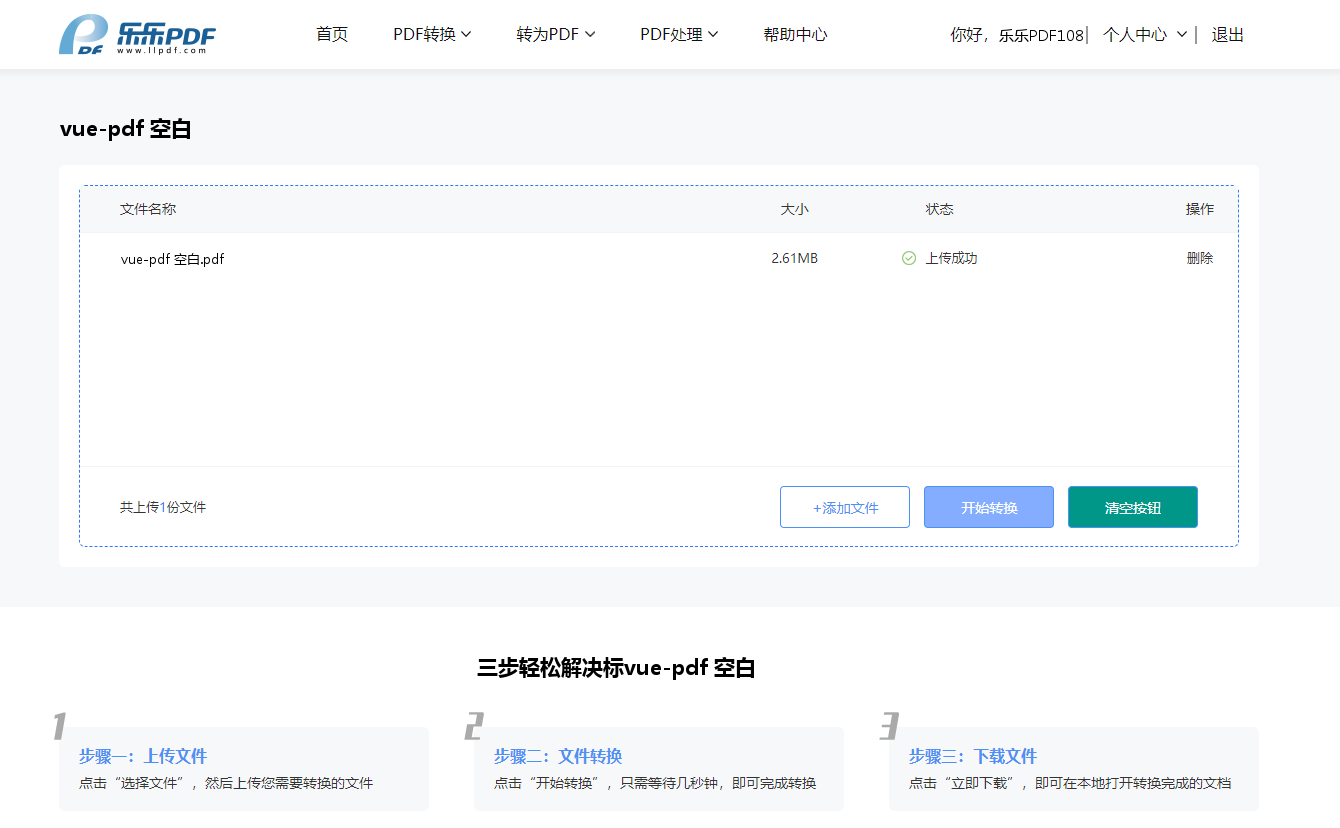Click the 共上传1份文件 count text
This screenshot has height=828, width=1340.
point(163,507)
